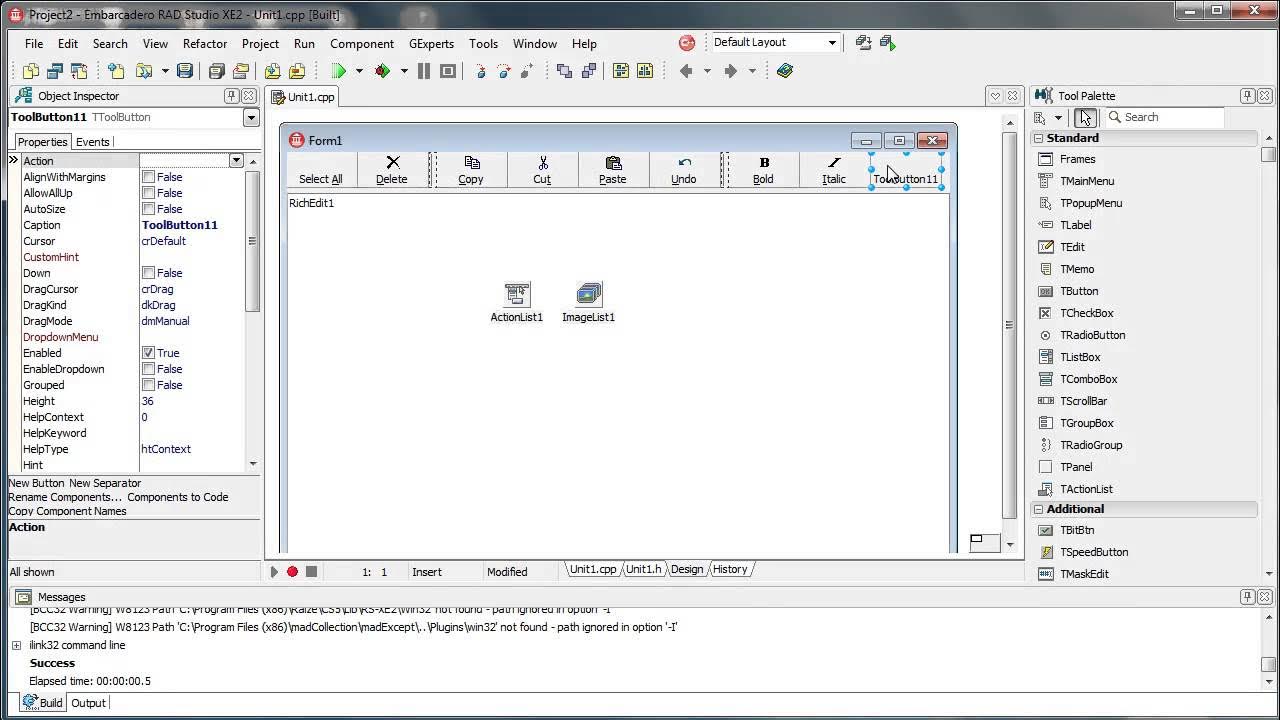The height and width of the screenshot is (720, 1280).
Task: Expand the ilink32 command line message
Action: point(16,645)
